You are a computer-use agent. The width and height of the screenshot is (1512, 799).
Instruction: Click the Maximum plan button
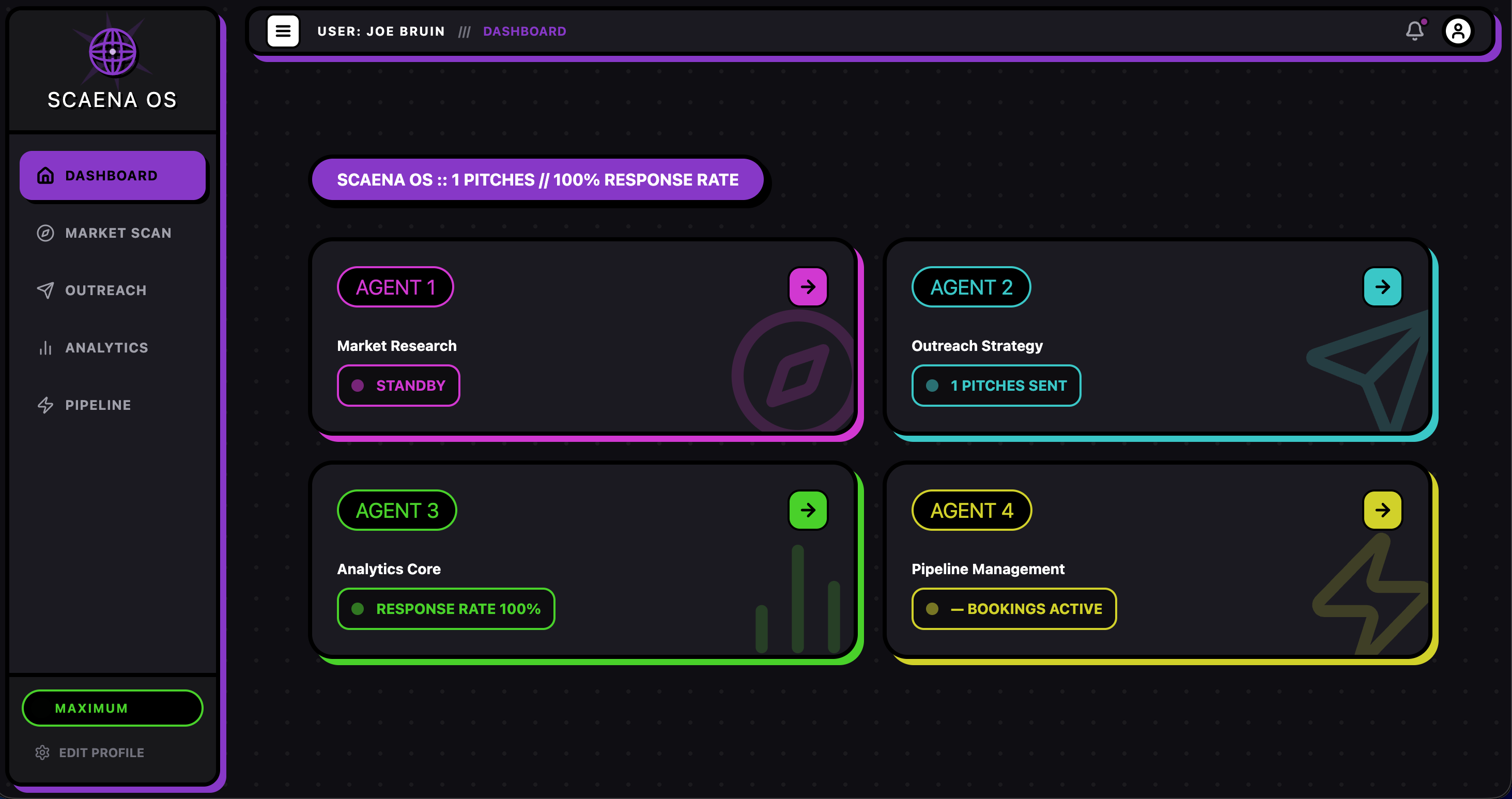112,708
